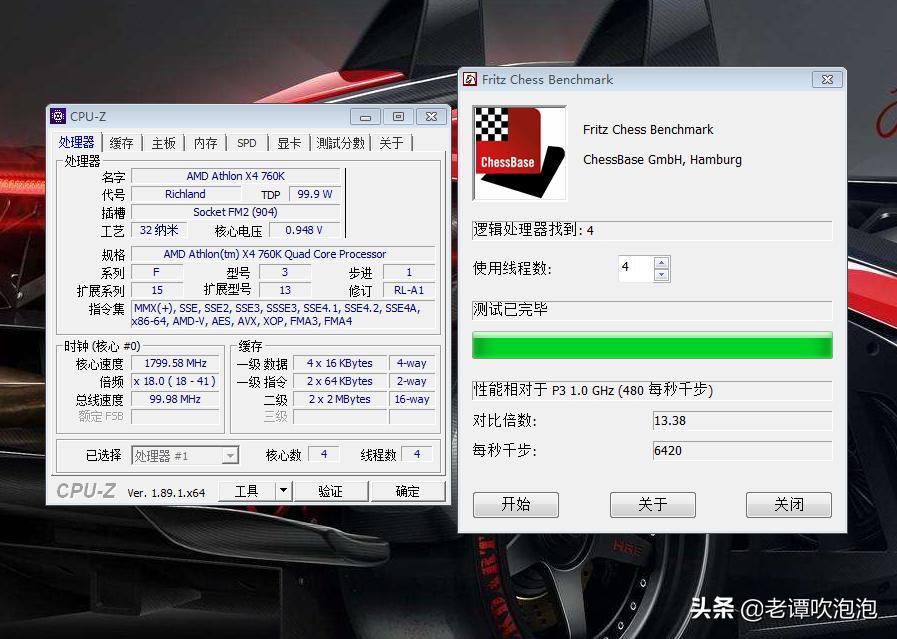Viewport: 897px width, 639px height.
Task: Start the benchmark with 开始
Action: pos(516,505)
